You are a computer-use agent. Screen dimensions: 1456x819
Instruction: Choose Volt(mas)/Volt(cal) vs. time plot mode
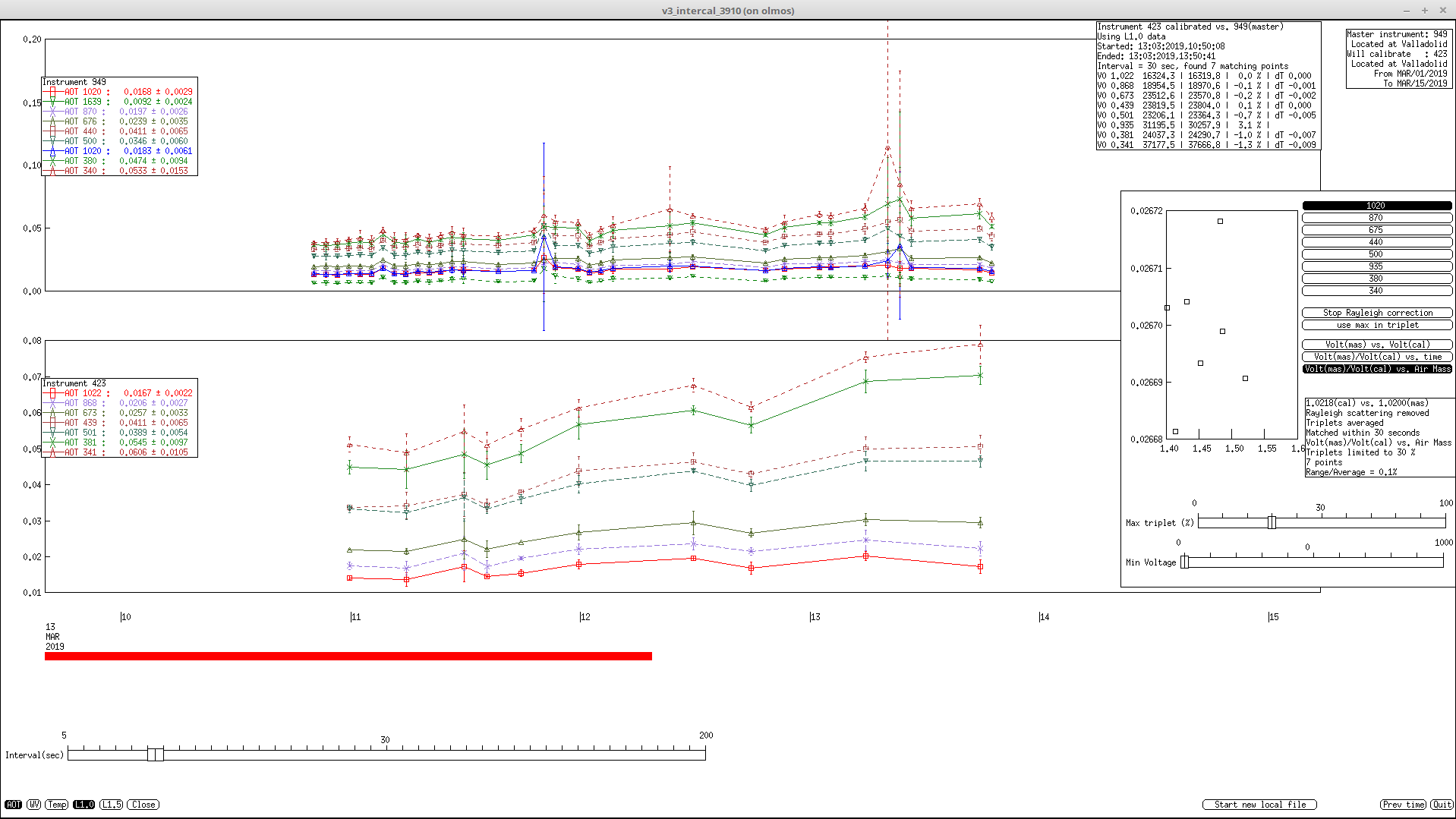[1377, 357]
